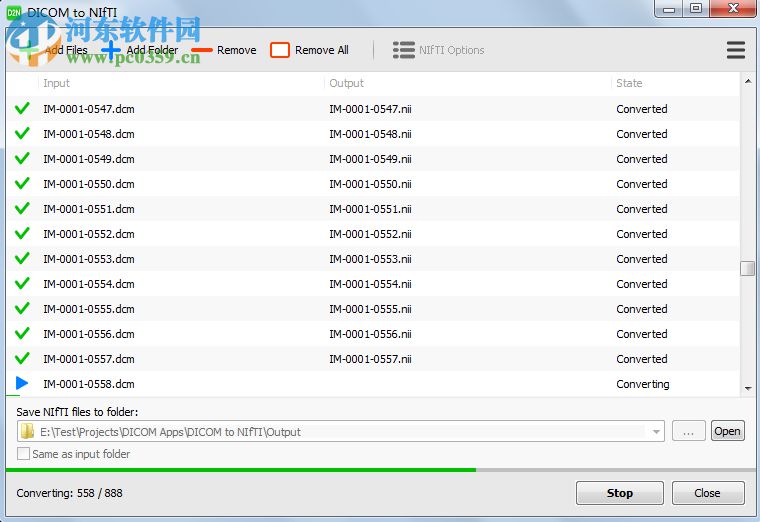Click the NIfTI Options label
This screenshot has height=522, width=760.
[452, 50]
